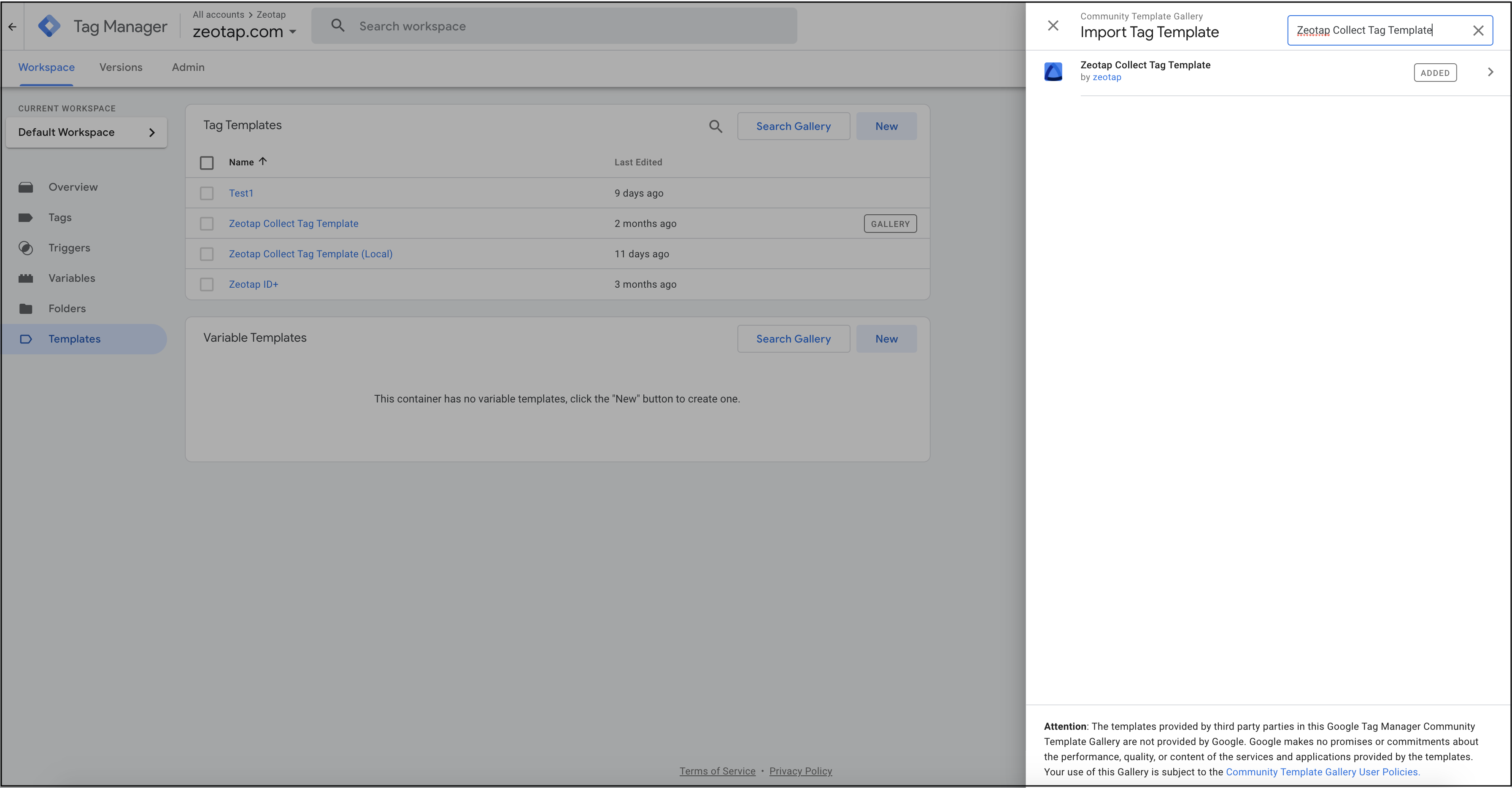This screenshot has height=788, width=1512.
Task: Select the Zeotap ID+ row checkbox
Action: [207, 284]
